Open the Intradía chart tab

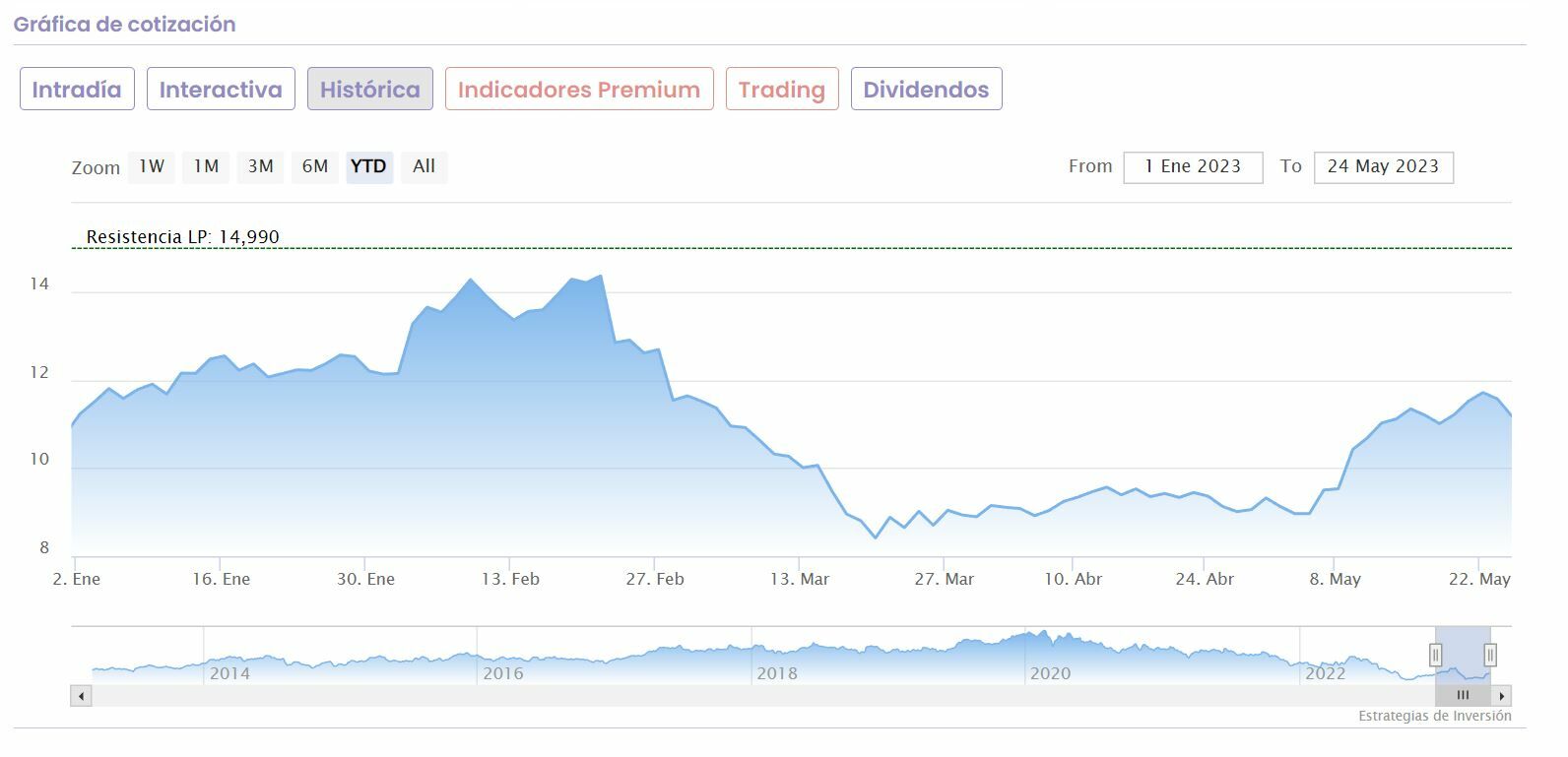point(77,90)
